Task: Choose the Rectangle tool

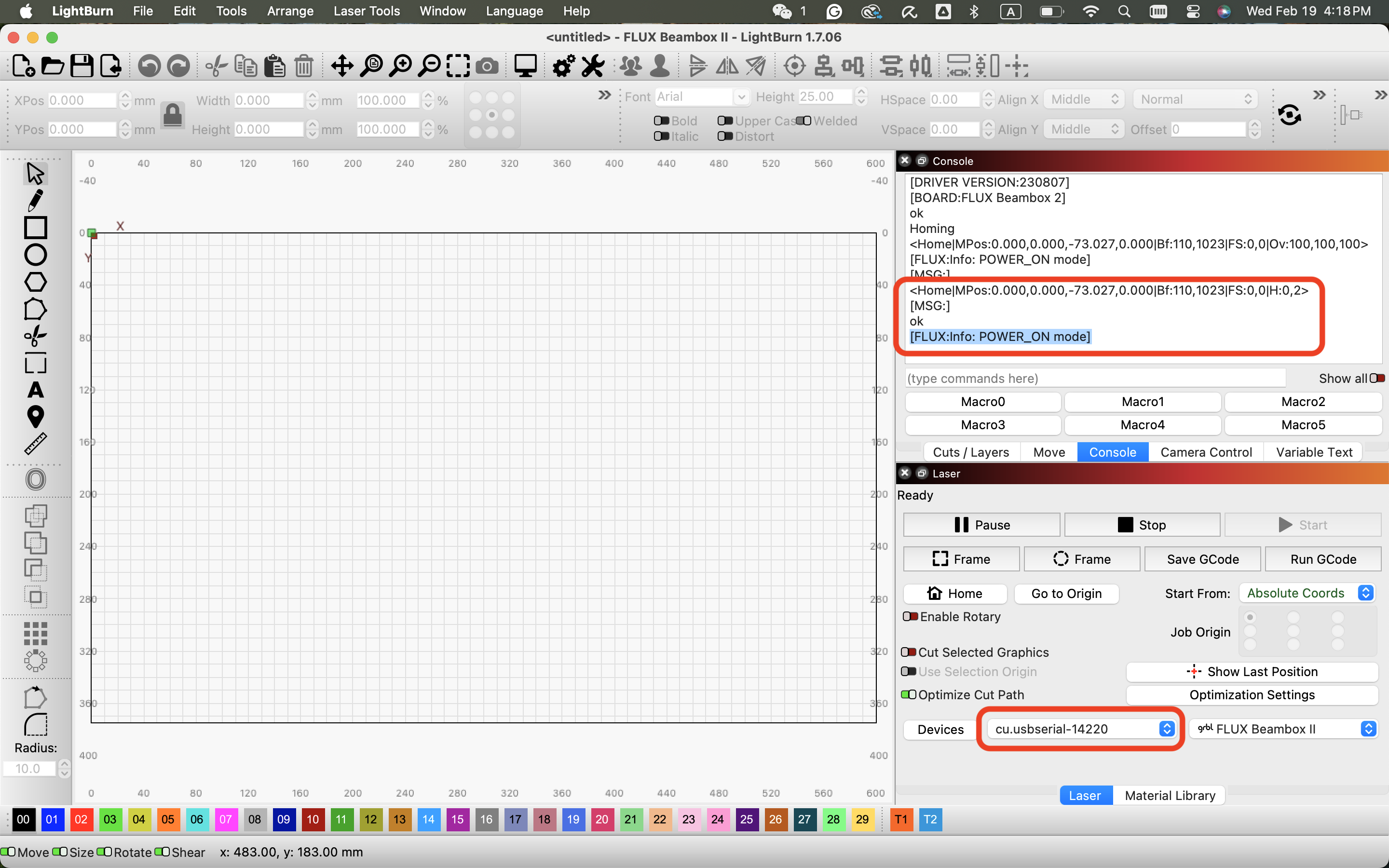Action: click(35, 227)
